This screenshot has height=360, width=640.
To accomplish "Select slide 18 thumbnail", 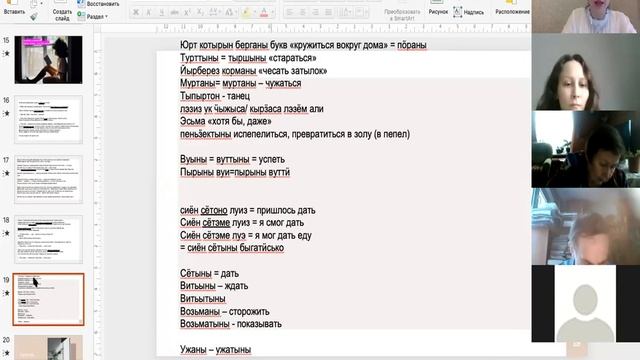I will pos(48,239).
